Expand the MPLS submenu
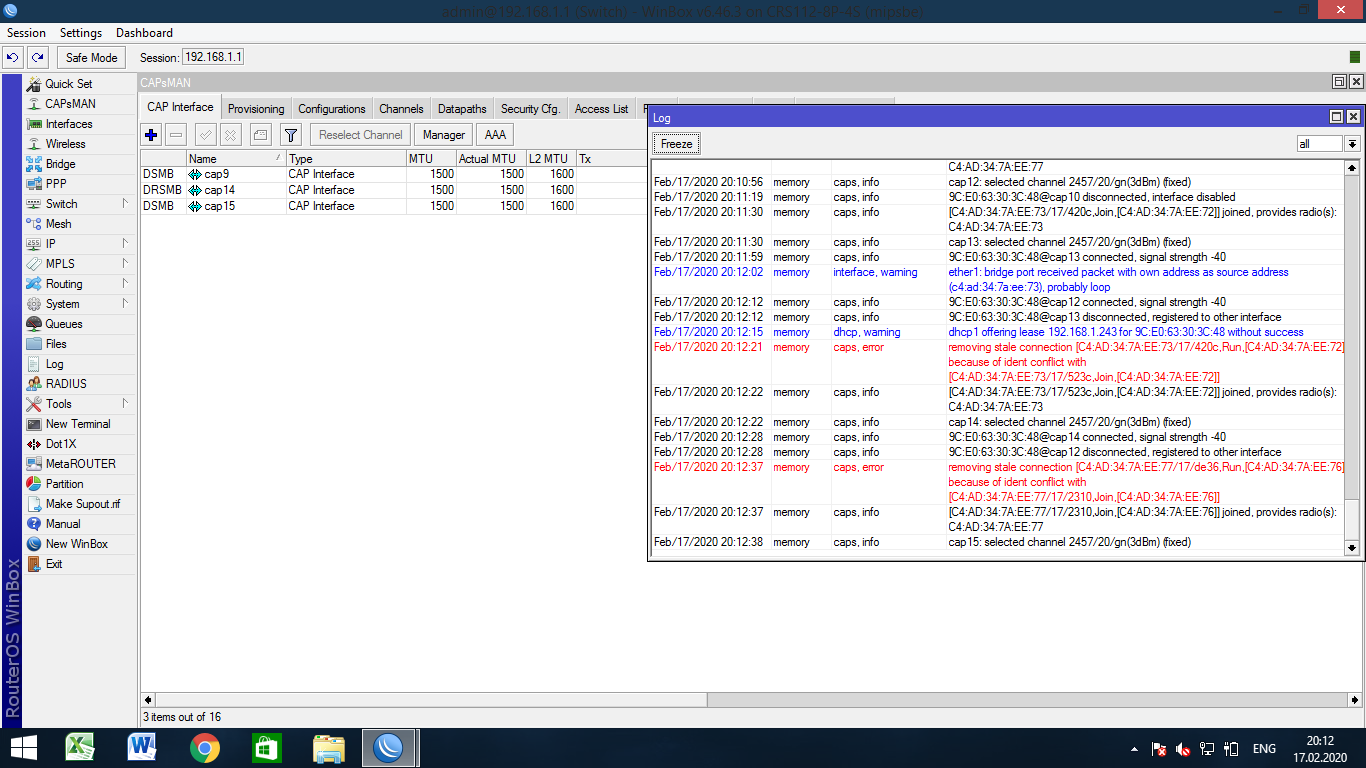Image resolution: width=1366 pixels, height=768 pixels. coord(80,264)
